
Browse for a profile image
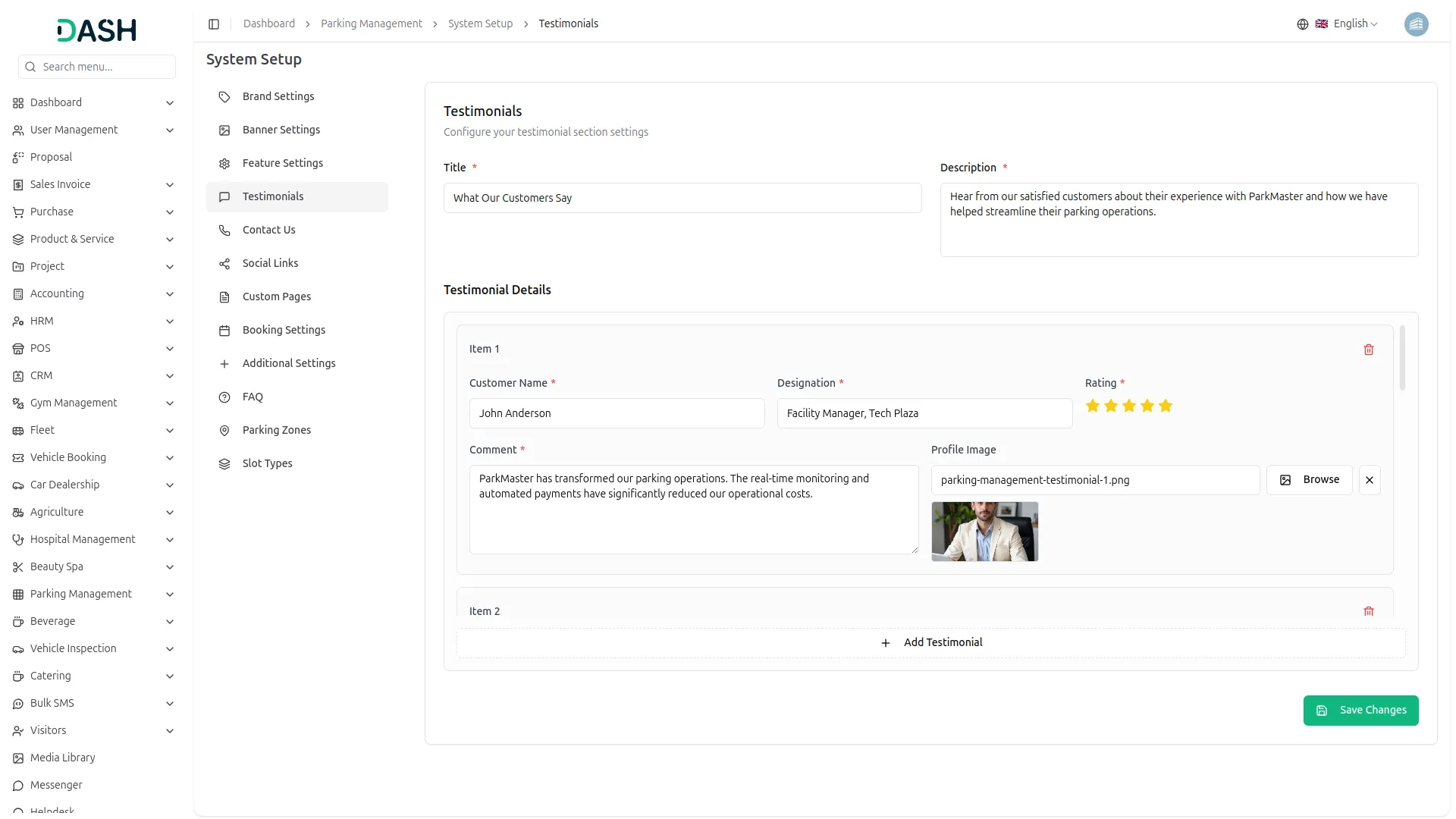click(1309, 480)
